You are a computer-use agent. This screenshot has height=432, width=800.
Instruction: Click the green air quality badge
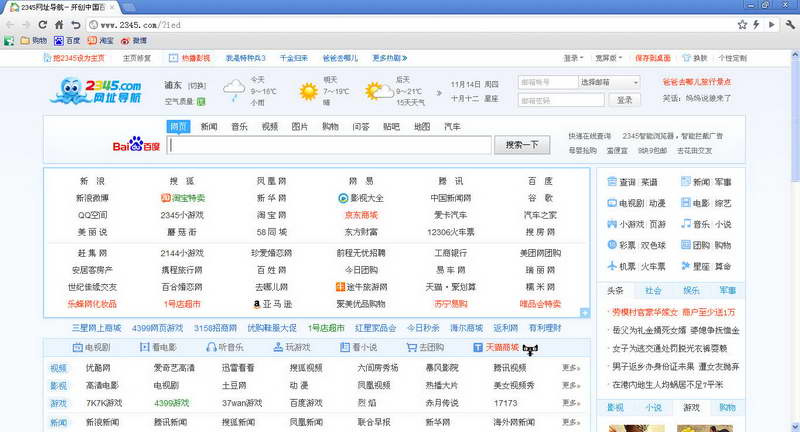(201, 101)
